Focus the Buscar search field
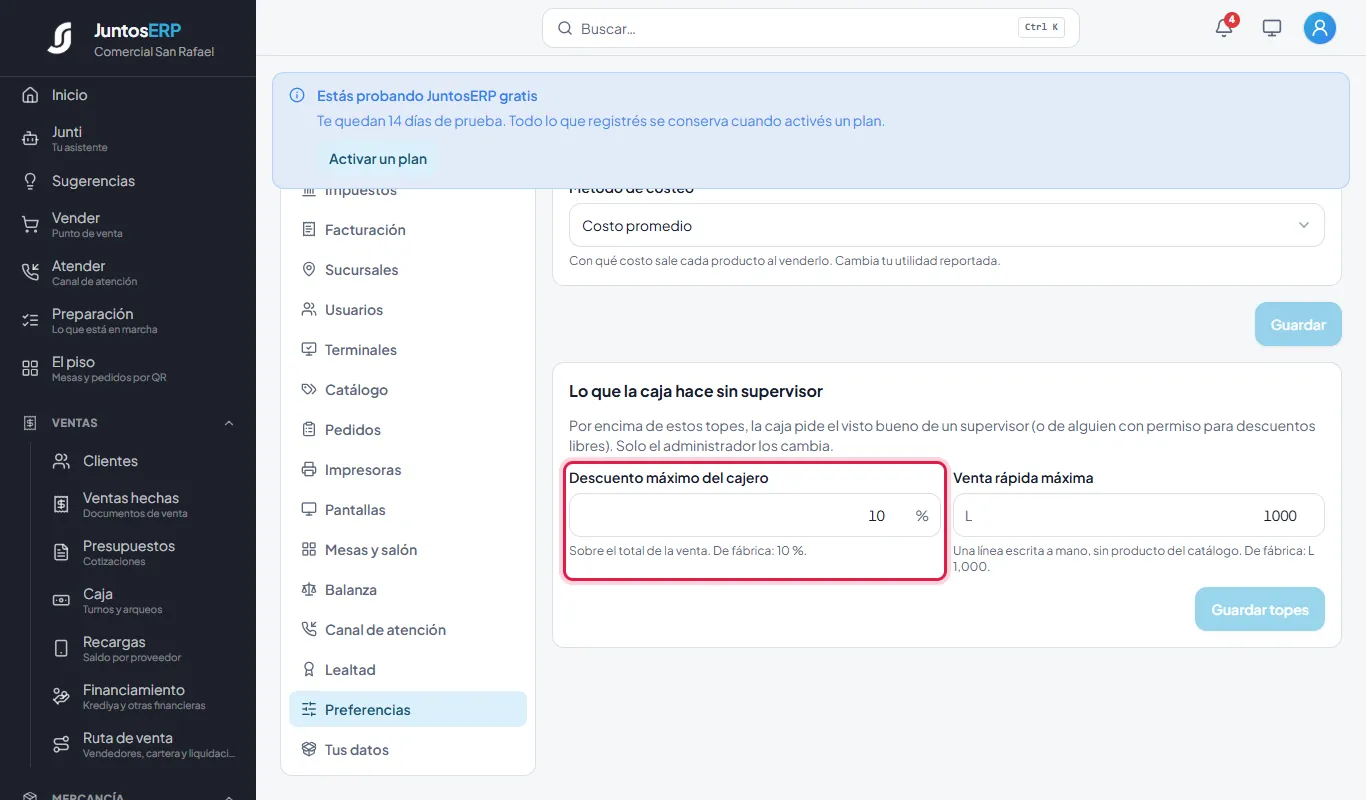 [811, 29]
